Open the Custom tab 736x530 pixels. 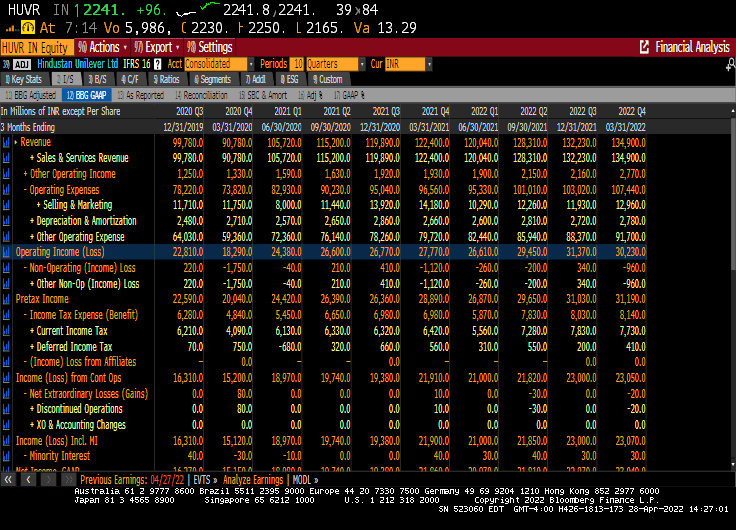tap(328, 79)
